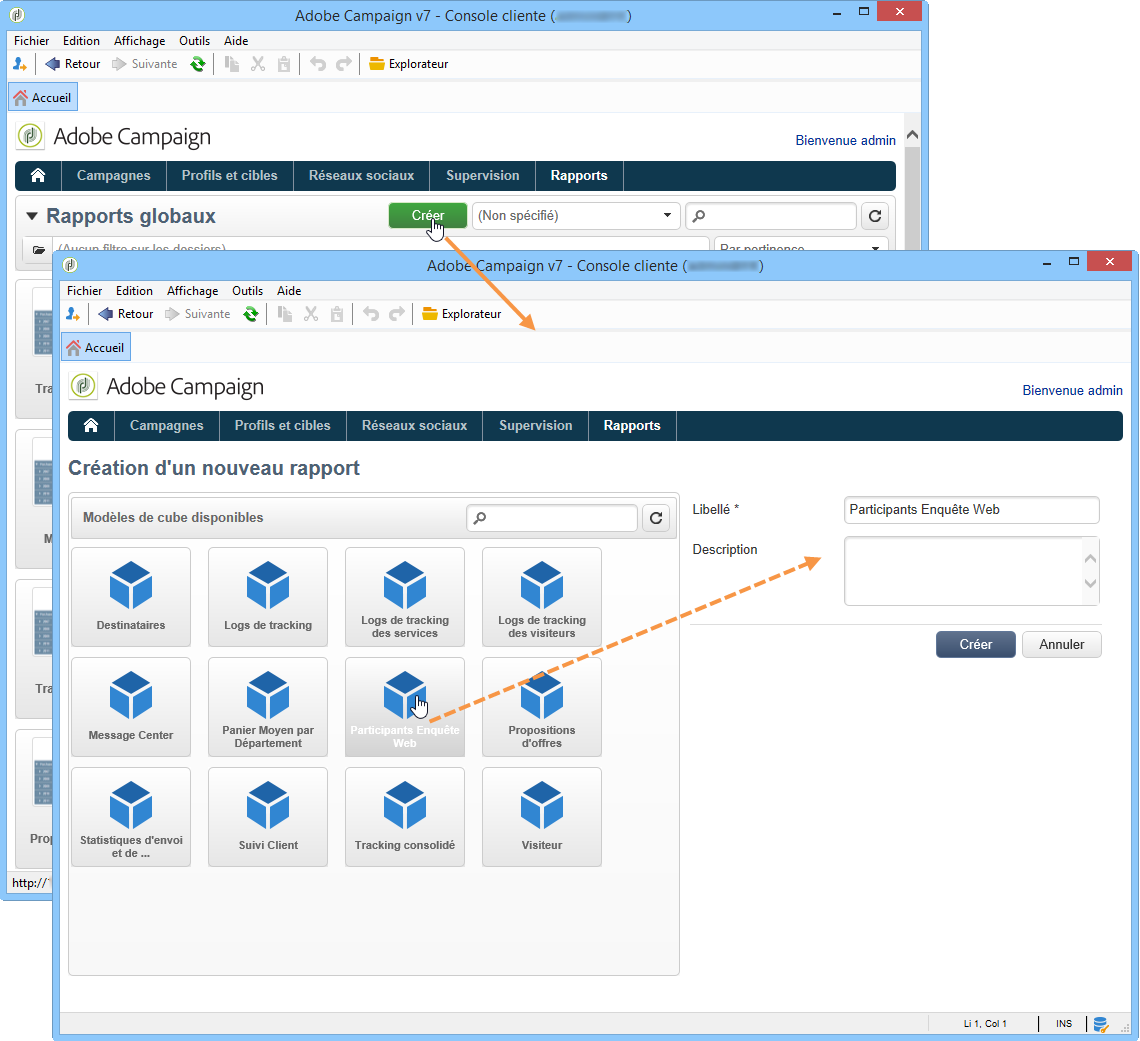Viewport: 1140px width, 1041px height.
Task: Click home icon in back window navbar
Action: (x=38, y=175)
